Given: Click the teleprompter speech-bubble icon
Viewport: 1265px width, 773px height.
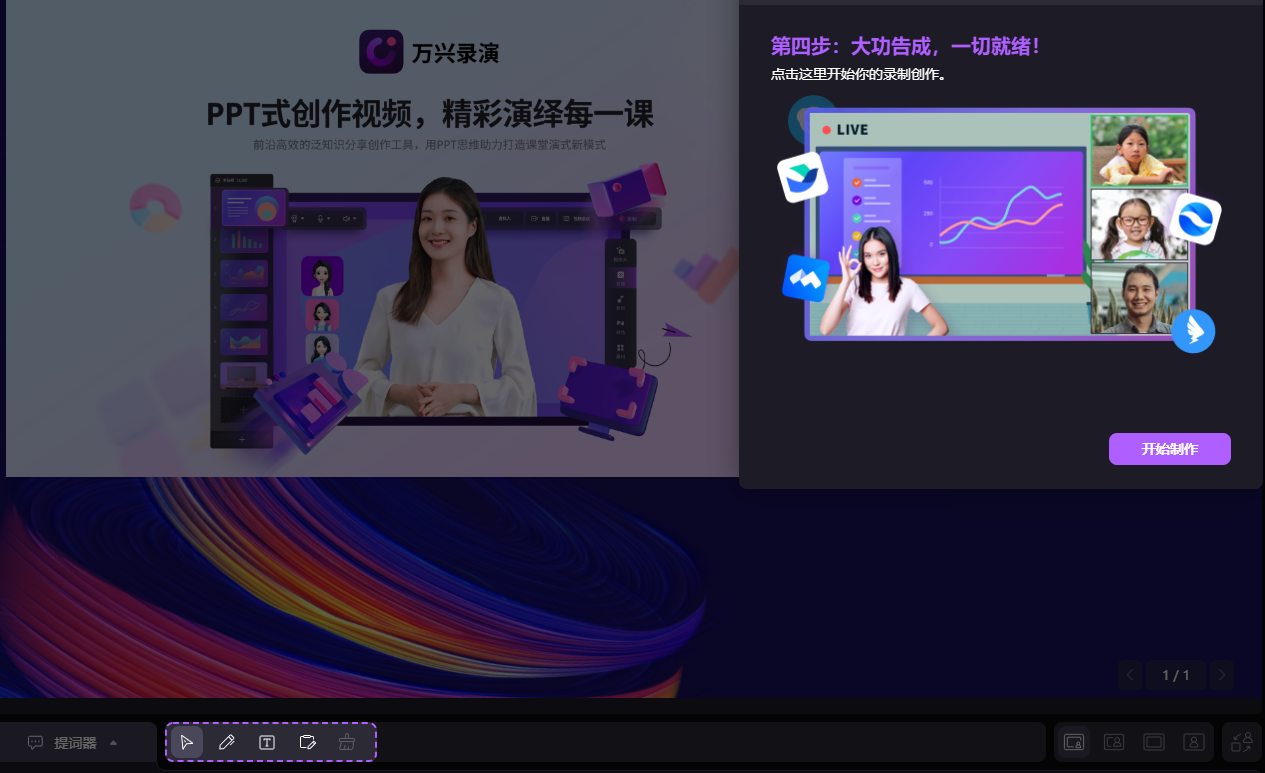Looking at the screenshot, I should tap(35, 742).
